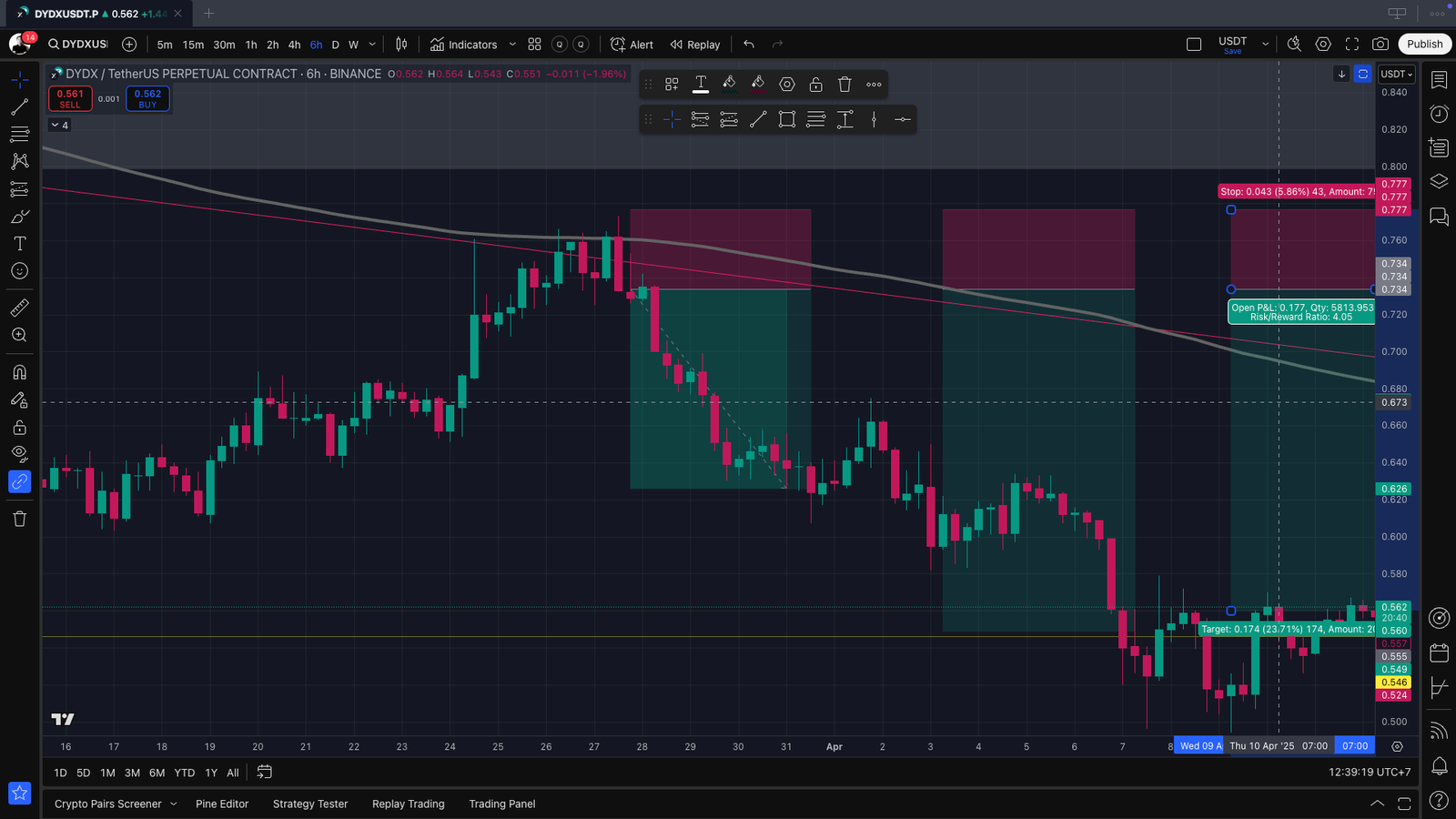Delete the selected drawing via floating toolbar trash
Screen dimensions: 1456x819
point(844,85)
